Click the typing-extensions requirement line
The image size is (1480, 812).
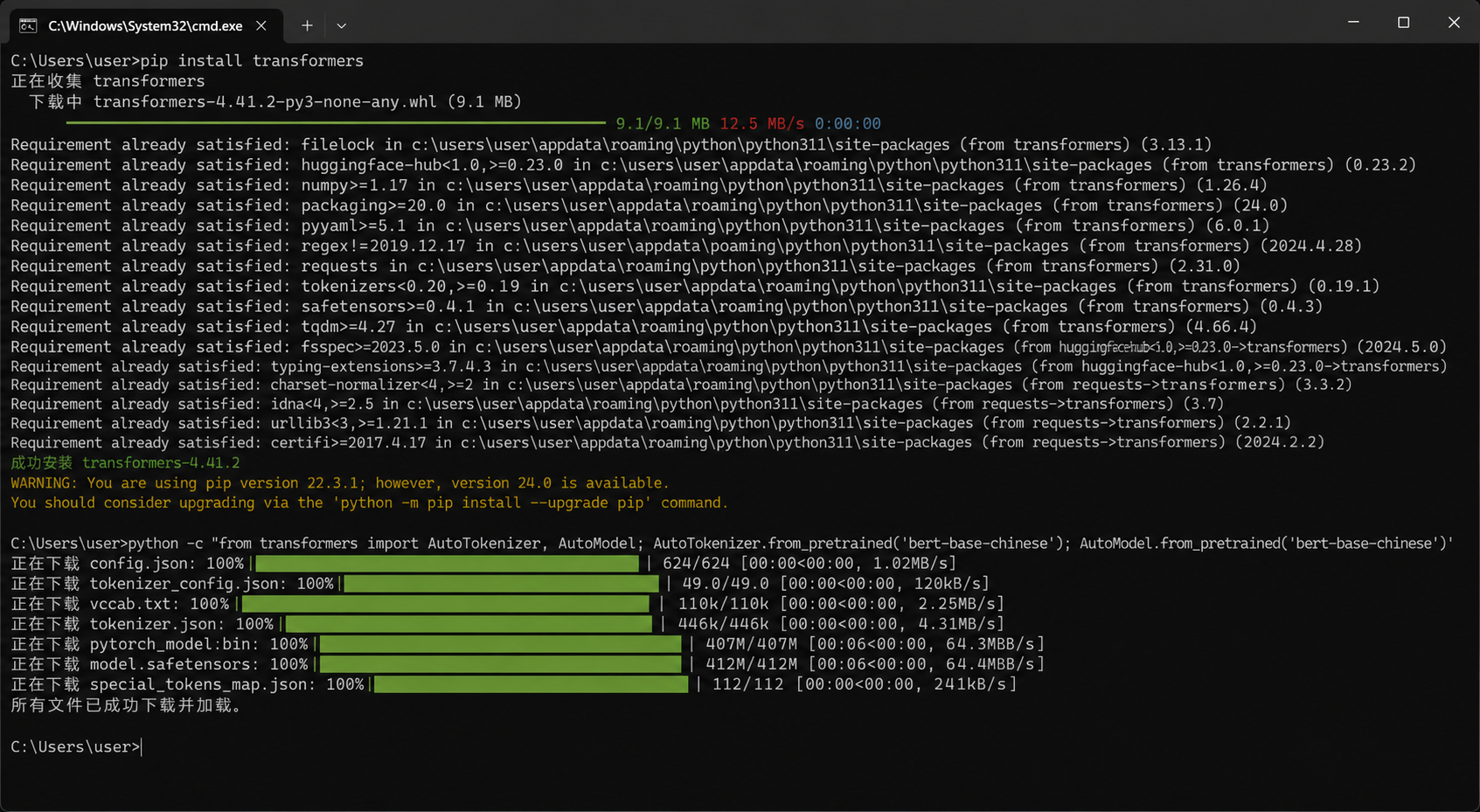click(729, 366)
